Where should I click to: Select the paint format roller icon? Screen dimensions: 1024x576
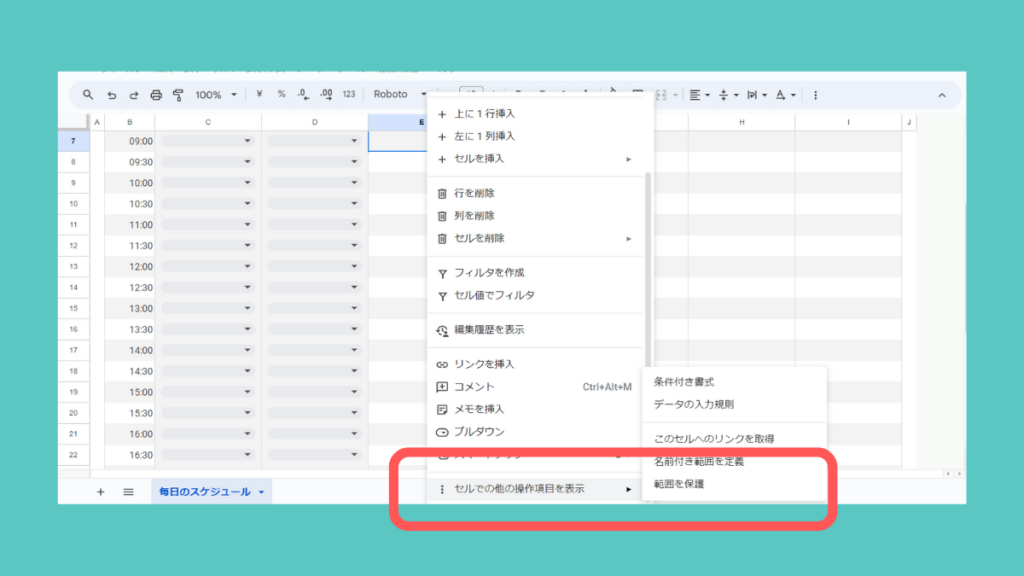tap(178, 95)
